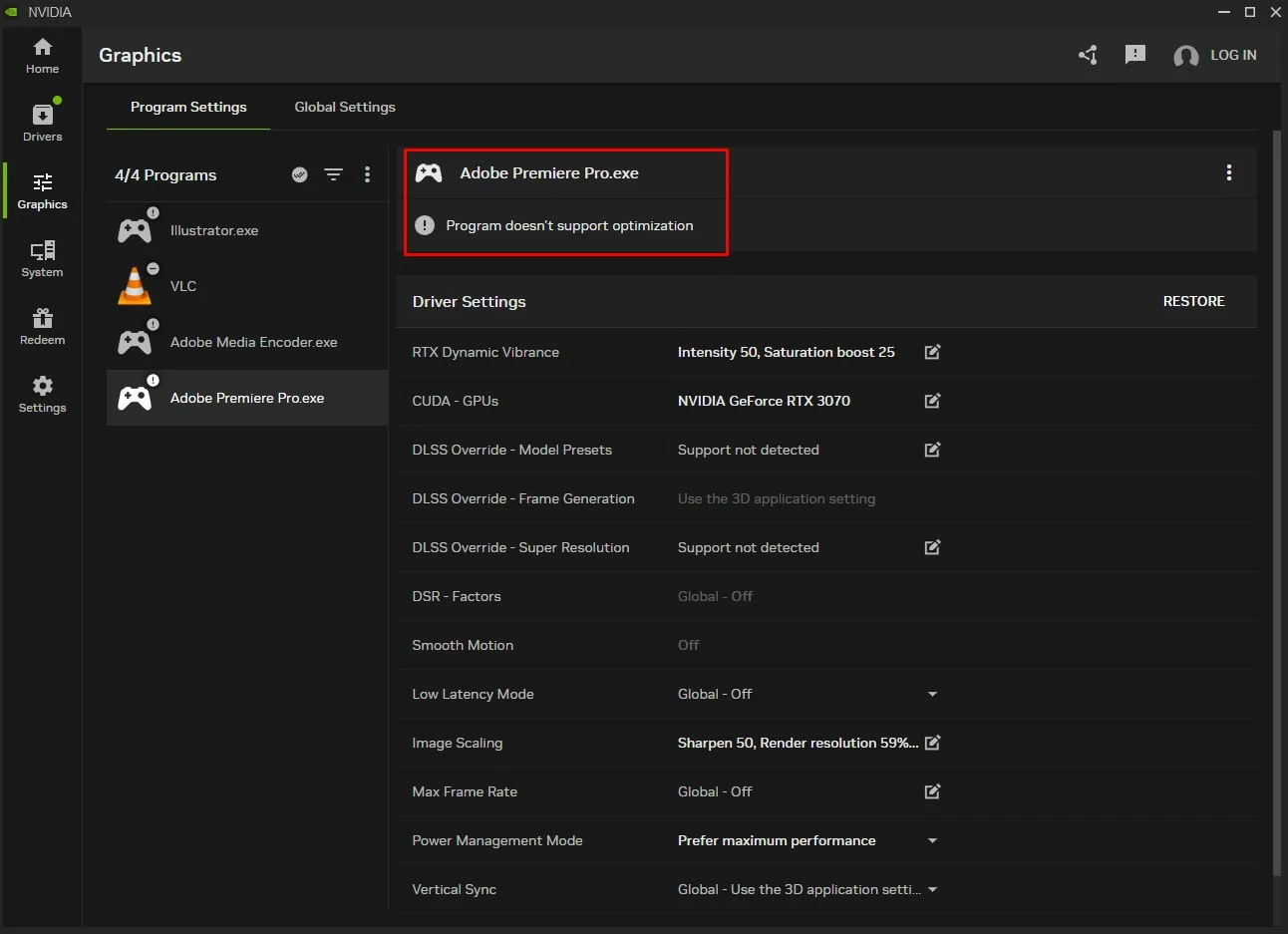Open the Drivers section in sidebar

coord(42,124)
